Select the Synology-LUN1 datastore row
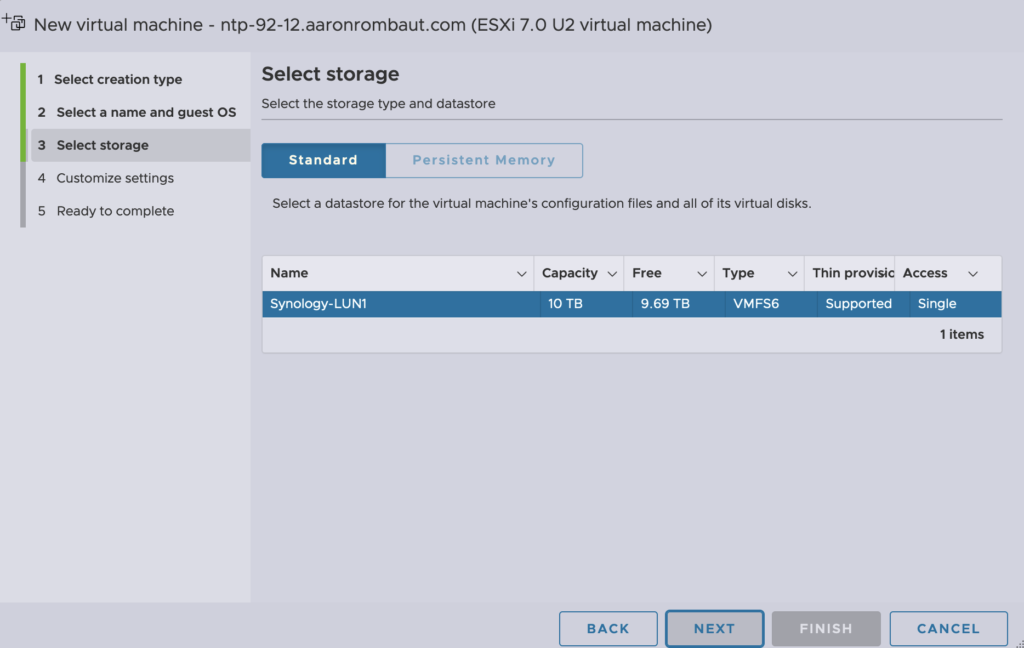This screenshot has height=648, width=1024. (400, 304)
